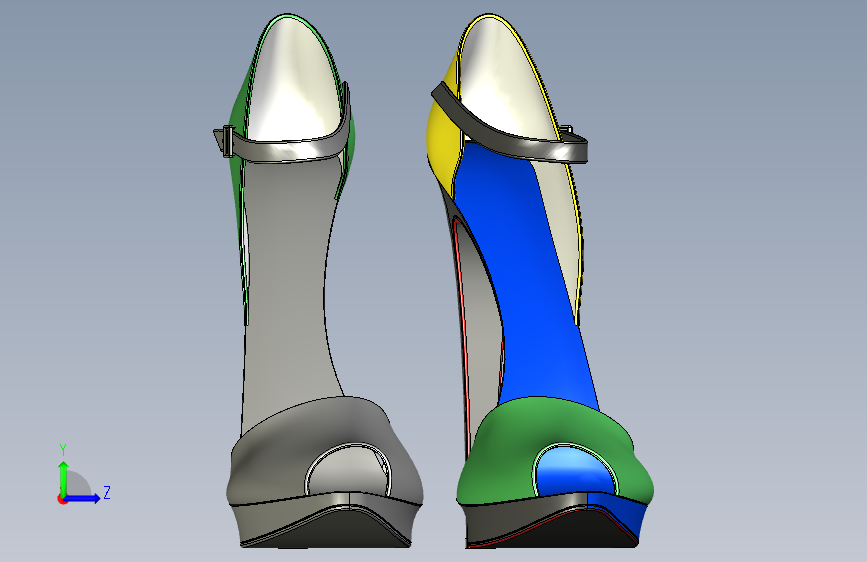Select the gray toe upper of left shoe
Viewport: 867px width, 562px height.
coord(276,459)
